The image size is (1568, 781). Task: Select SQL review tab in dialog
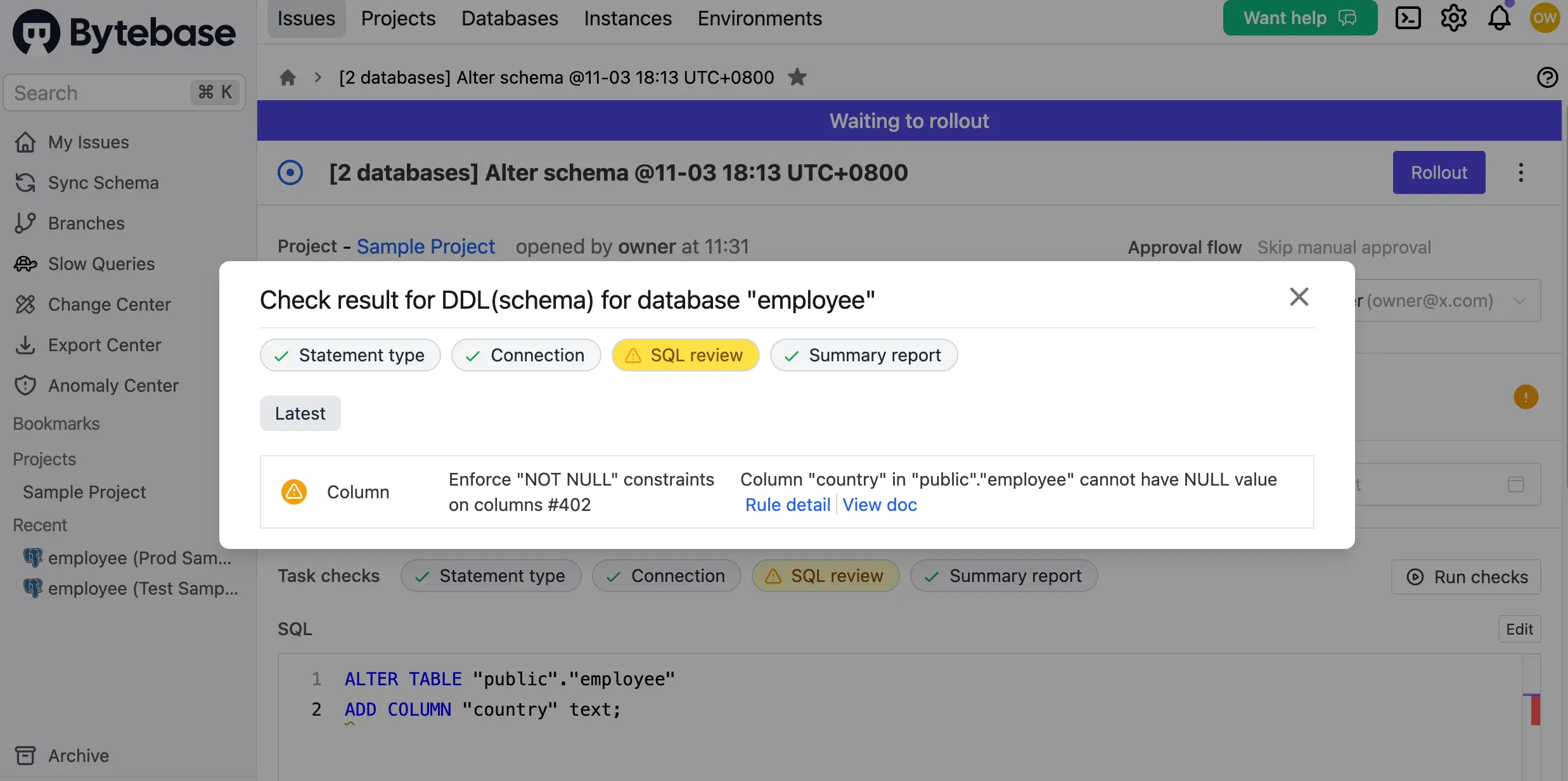point(685,355)
